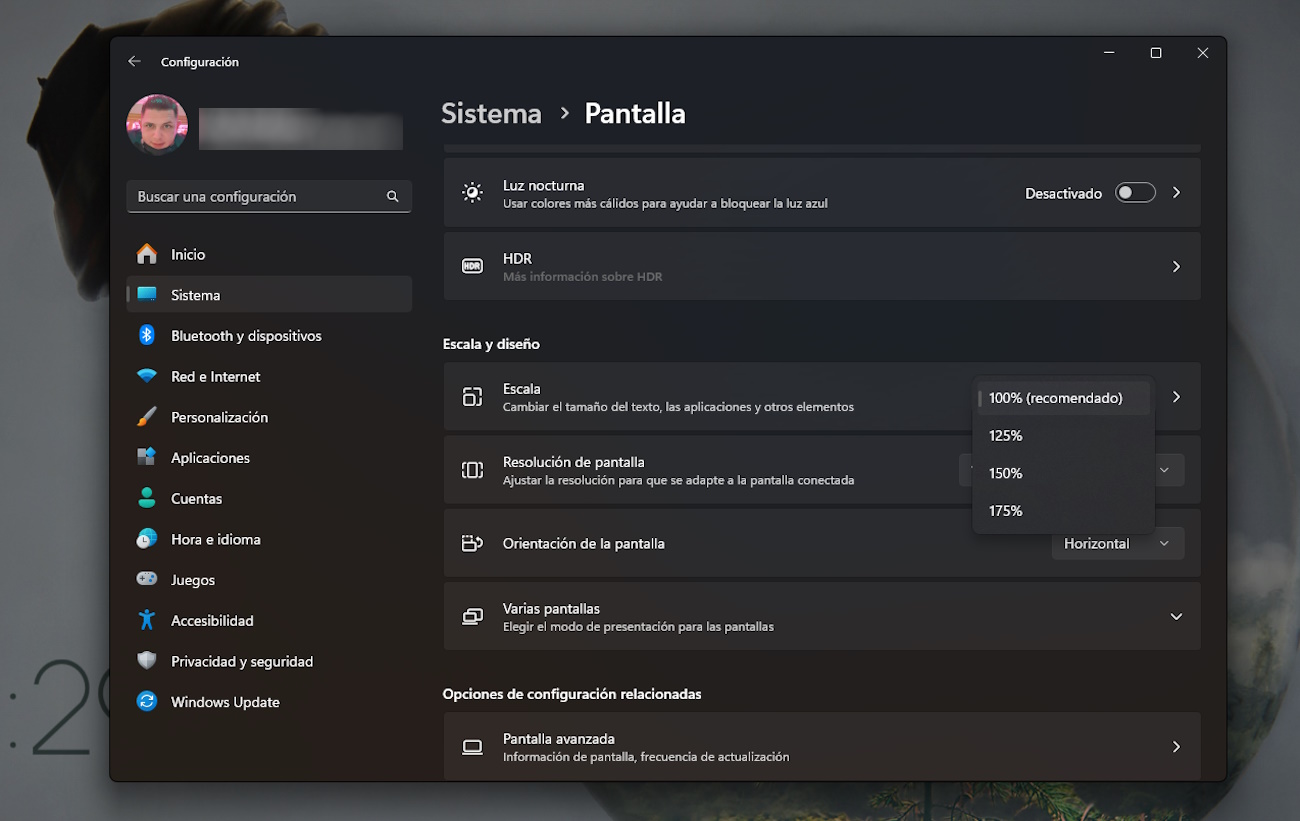This screenshot has height=821, width=1300.
Task: Open the Cuentas settings page
Action: coord(269,498)
